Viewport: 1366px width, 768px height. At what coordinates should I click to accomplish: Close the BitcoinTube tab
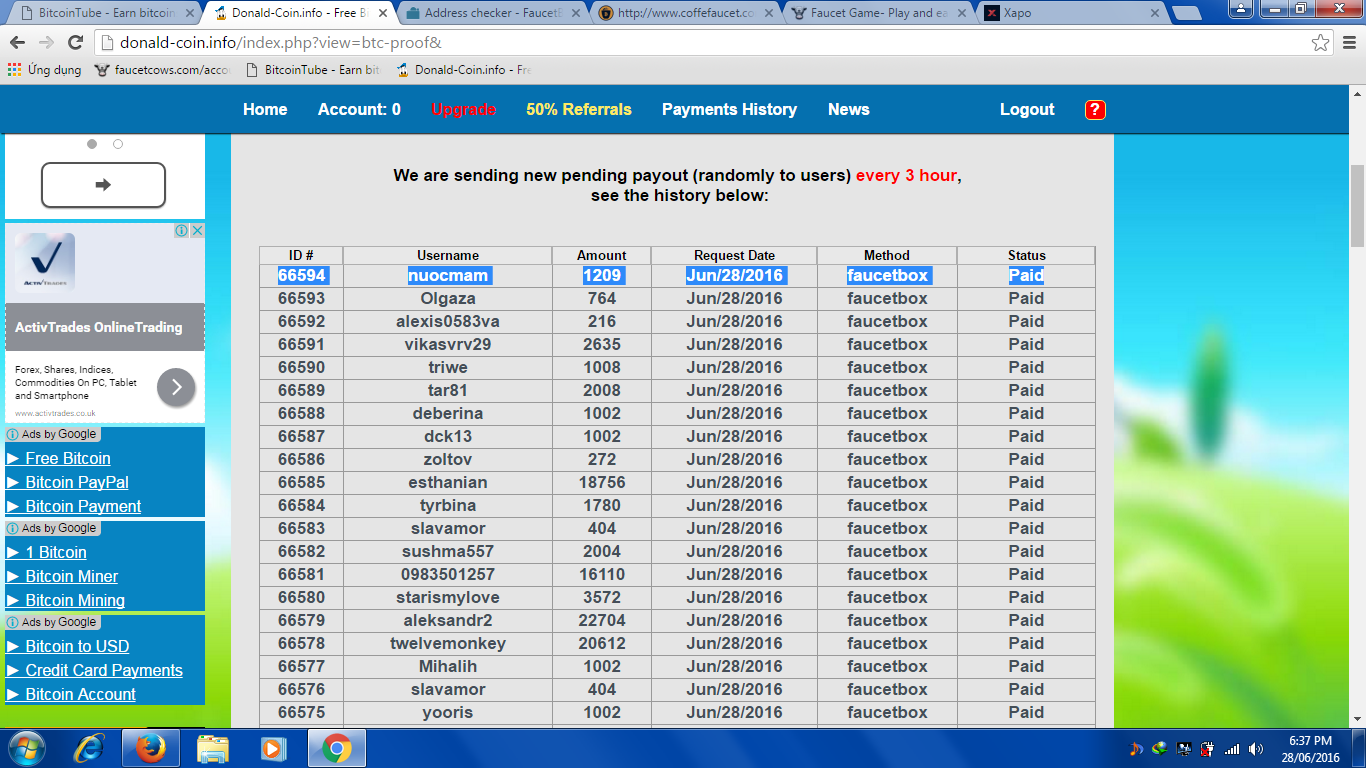click(x=192, y=14)
